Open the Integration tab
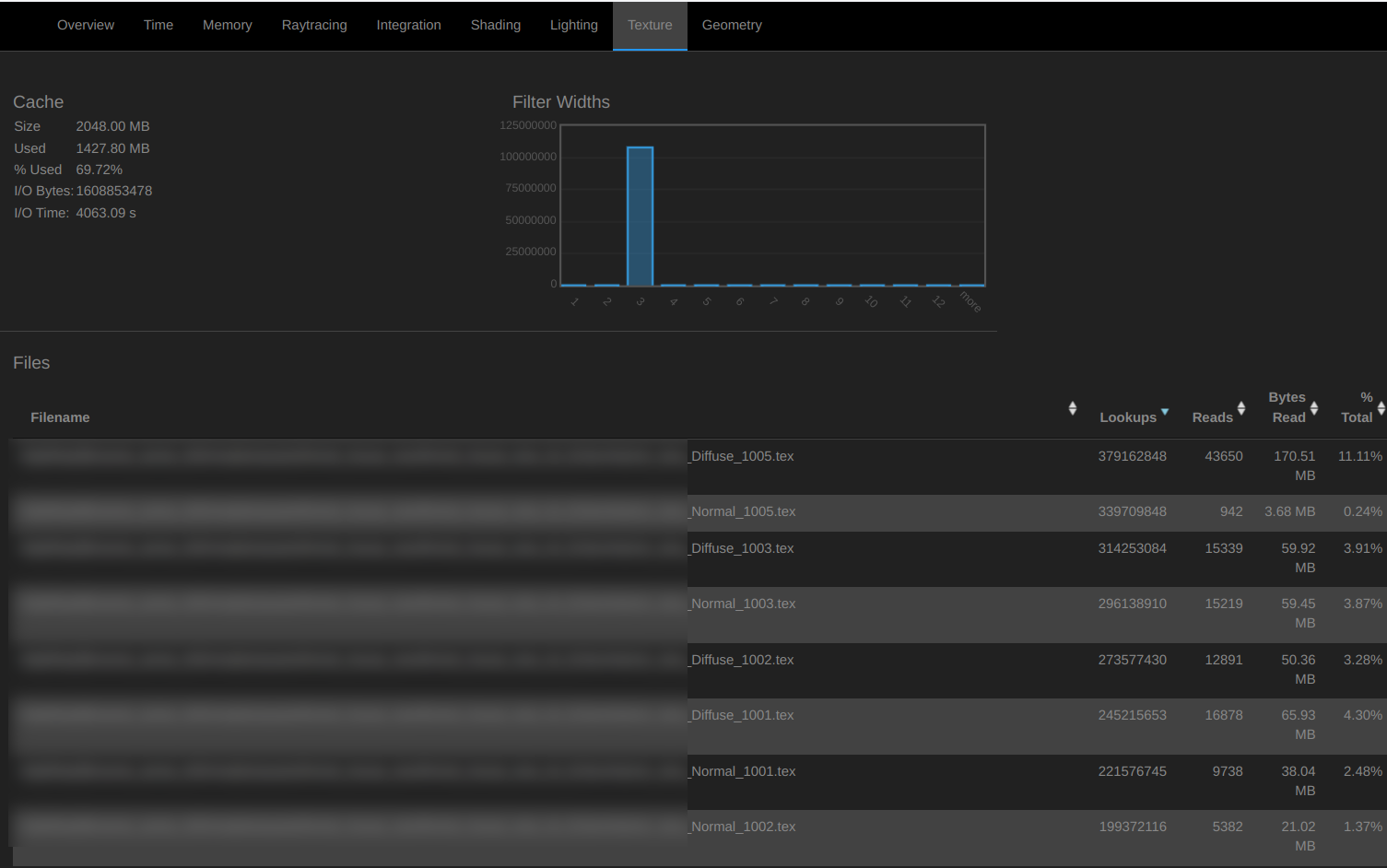1387x868 pixels. tap(408, 25)
